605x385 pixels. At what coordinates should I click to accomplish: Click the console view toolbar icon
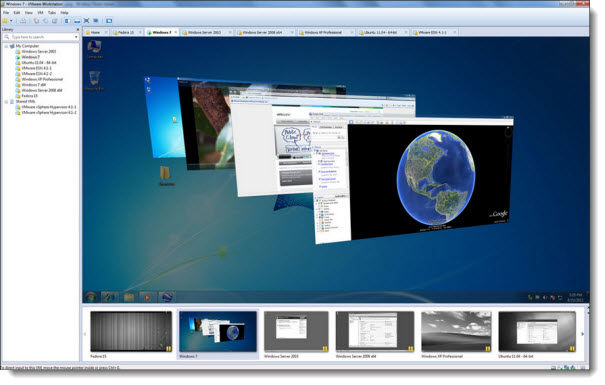(x=109, y=21)
